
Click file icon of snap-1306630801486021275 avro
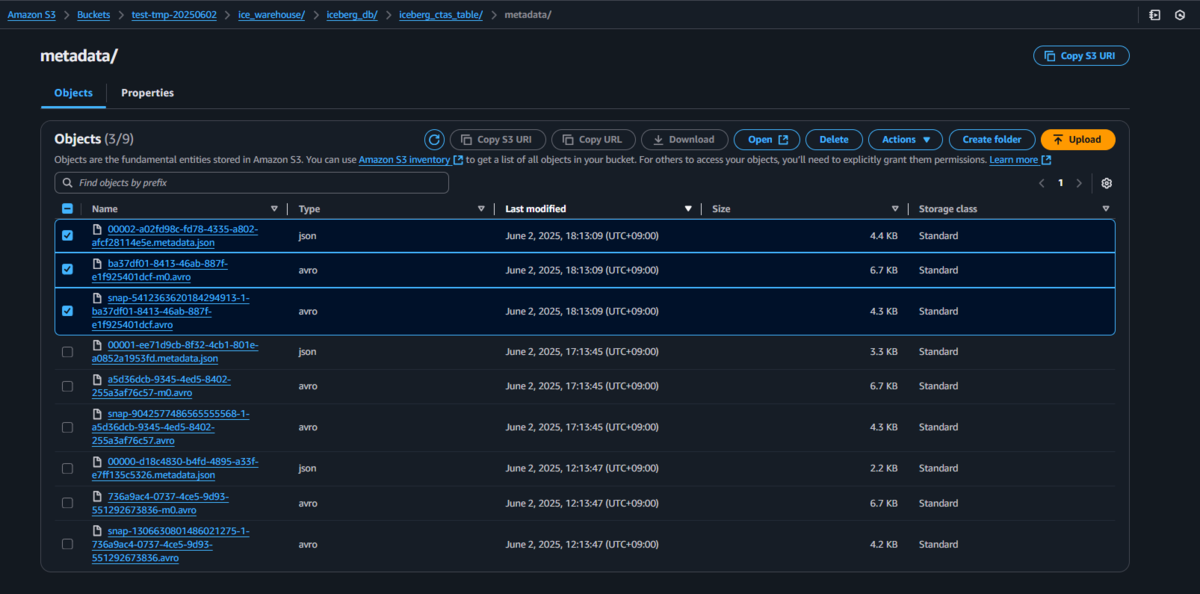[98, 531]
